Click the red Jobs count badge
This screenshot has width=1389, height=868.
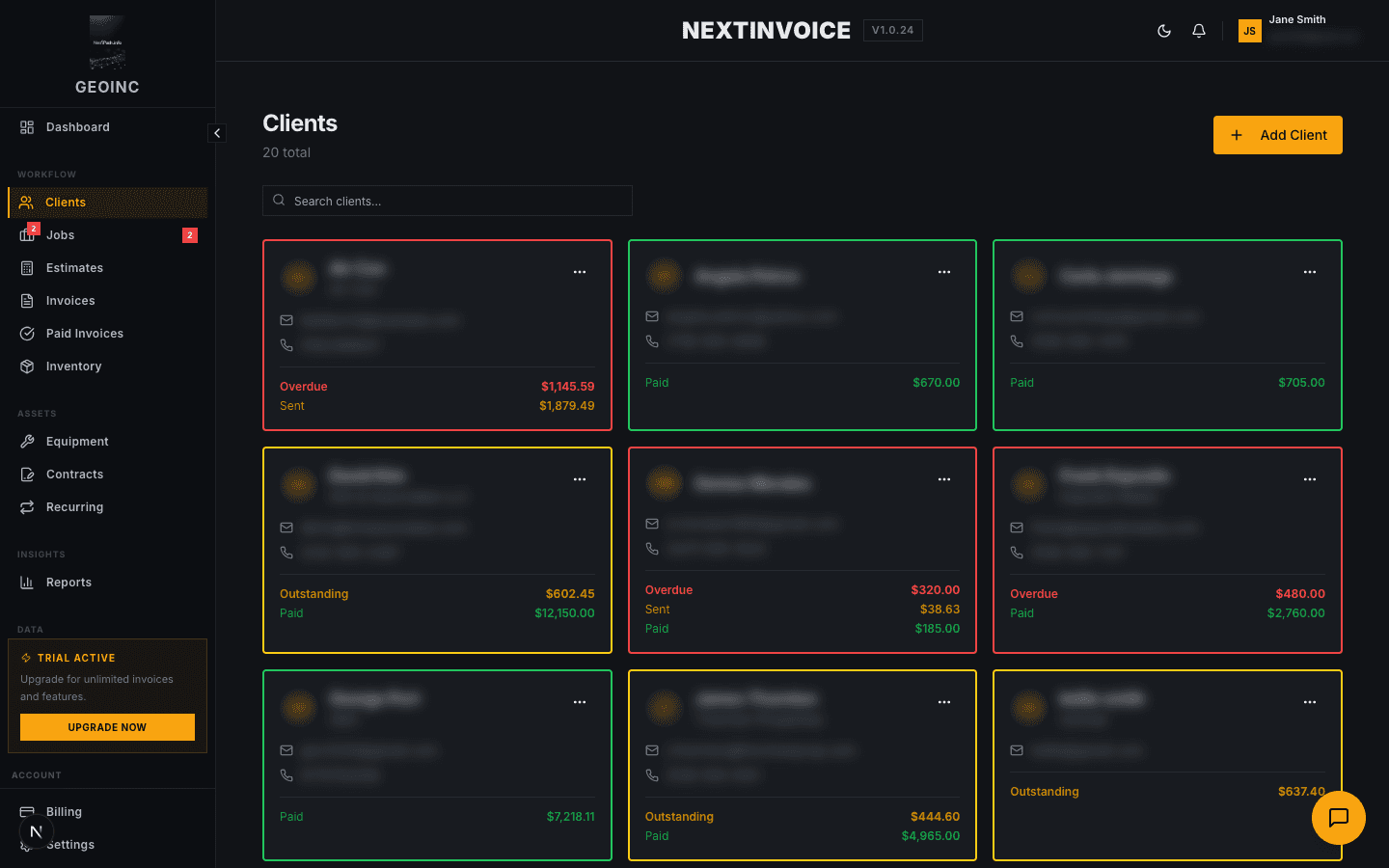(x=190, y=235)
